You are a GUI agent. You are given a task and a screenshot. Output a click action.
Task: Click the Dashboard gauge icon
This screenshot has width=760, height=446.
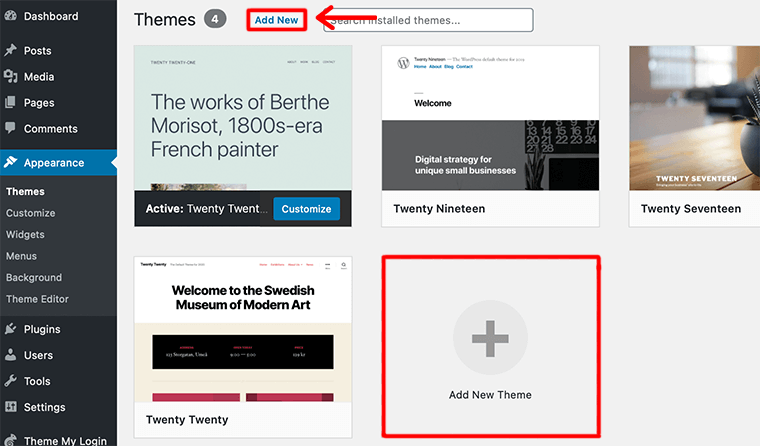(10, 16)
